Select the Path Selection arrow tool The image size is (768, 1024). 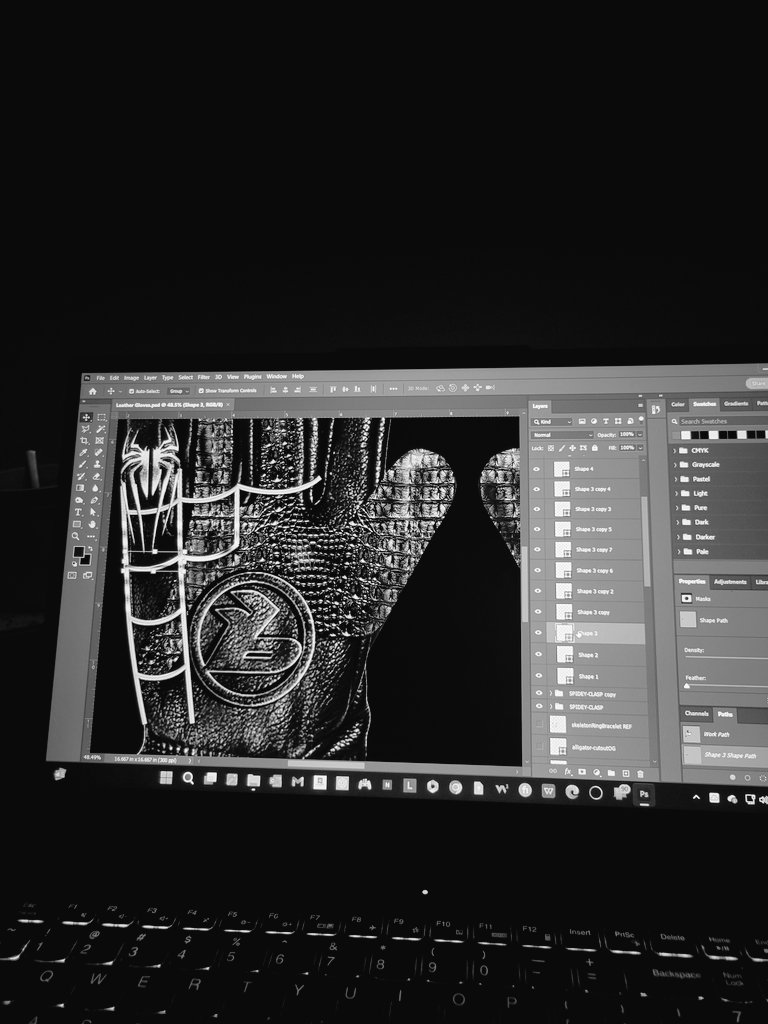click(x=93, y=513)
